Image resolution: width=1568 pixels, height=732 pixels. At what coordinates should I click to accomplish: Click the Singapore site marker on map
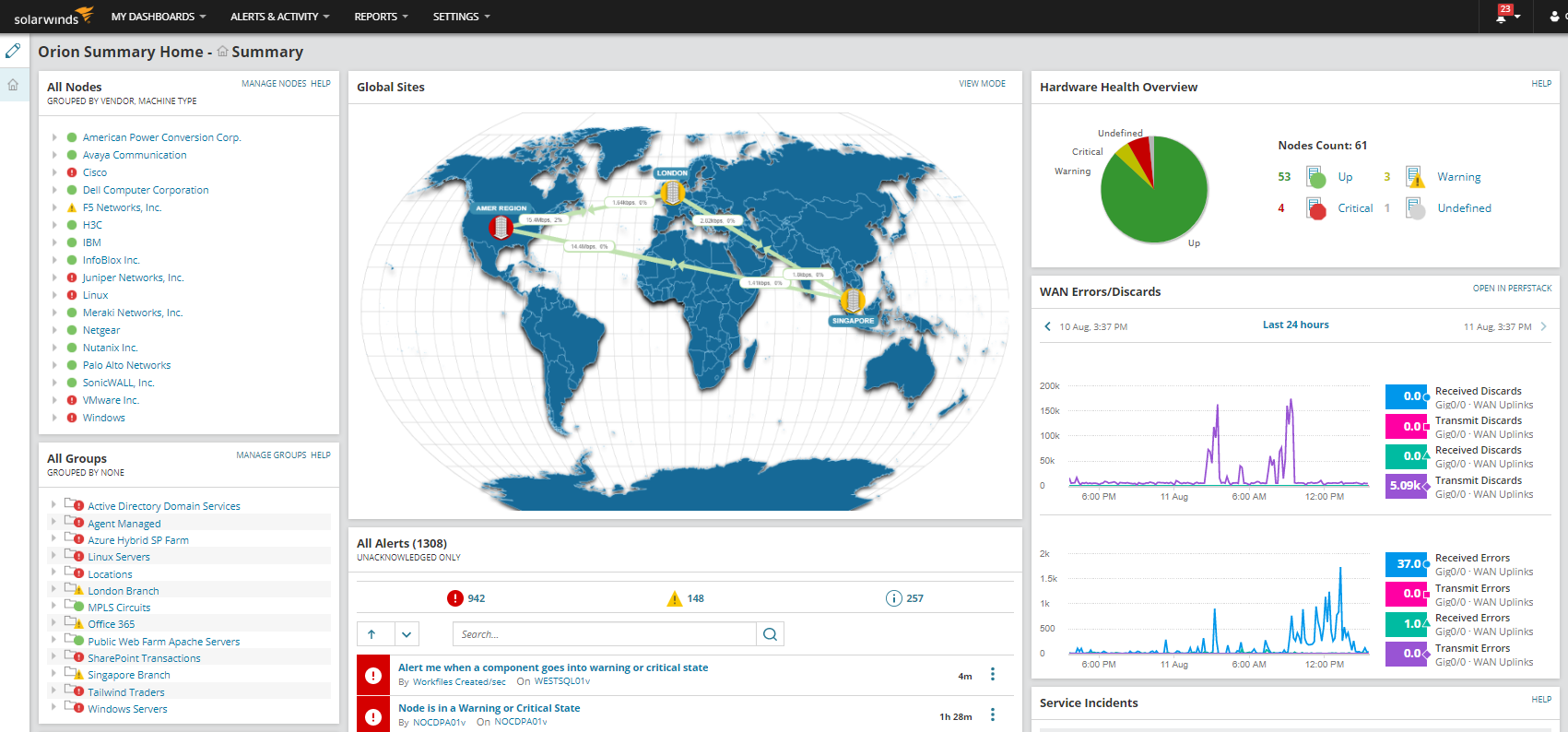point(853,301)
